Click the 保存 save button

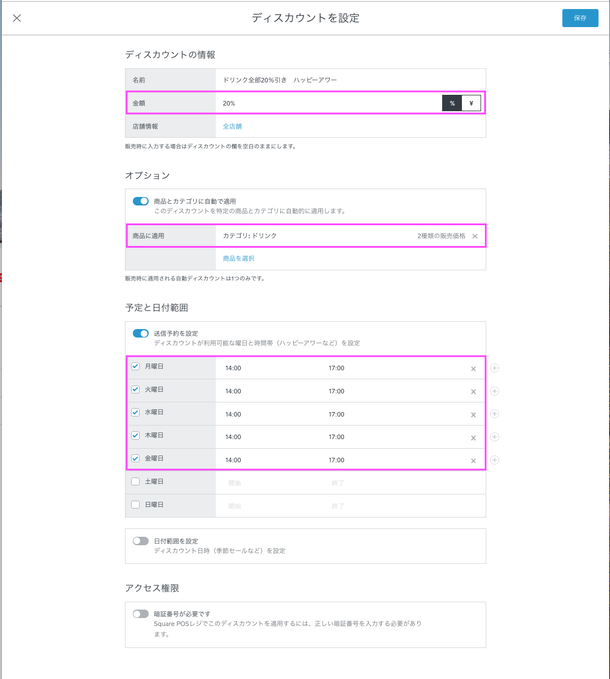(x=580, y=18)
